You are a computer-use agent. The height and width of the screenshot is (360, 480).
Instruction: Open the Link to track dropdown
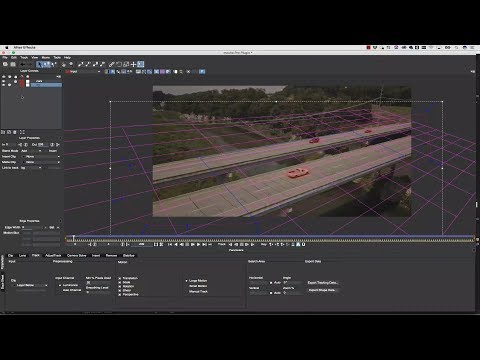tap(32, 168)
